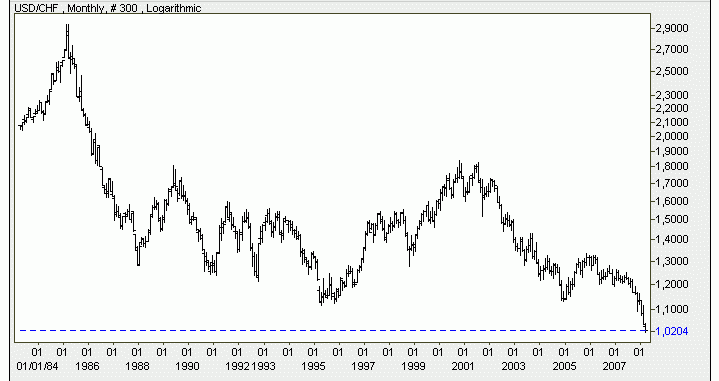Click the 2001 year label
This screenshot has height=381, width=719.
[463, 366]
